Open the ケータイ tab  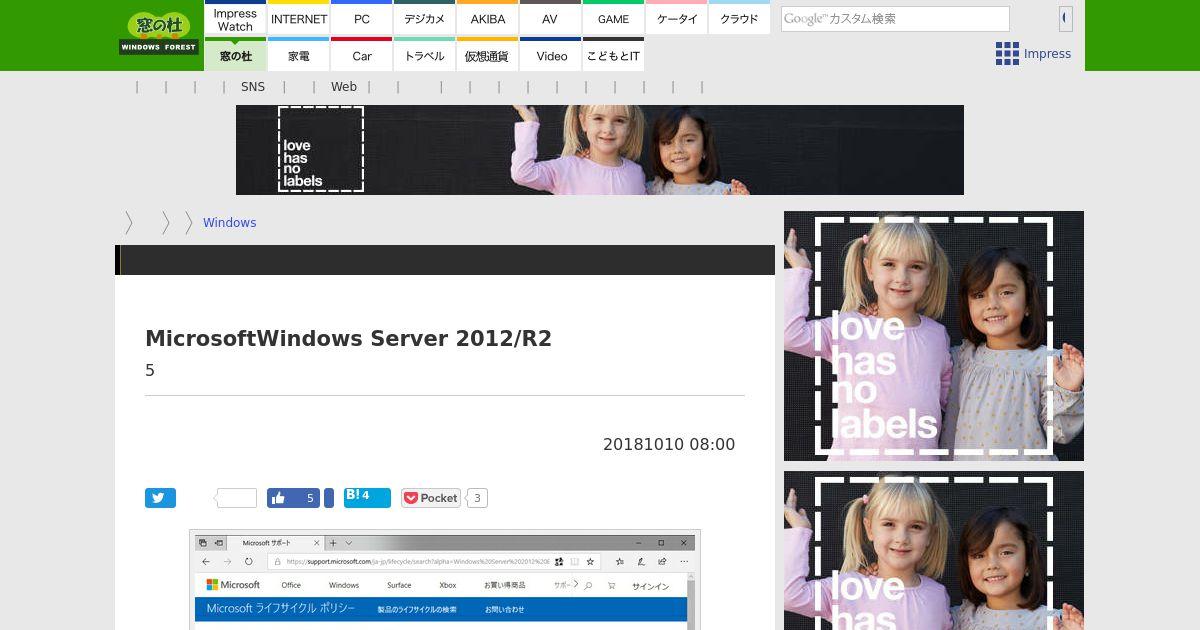[x=677, y=19]
